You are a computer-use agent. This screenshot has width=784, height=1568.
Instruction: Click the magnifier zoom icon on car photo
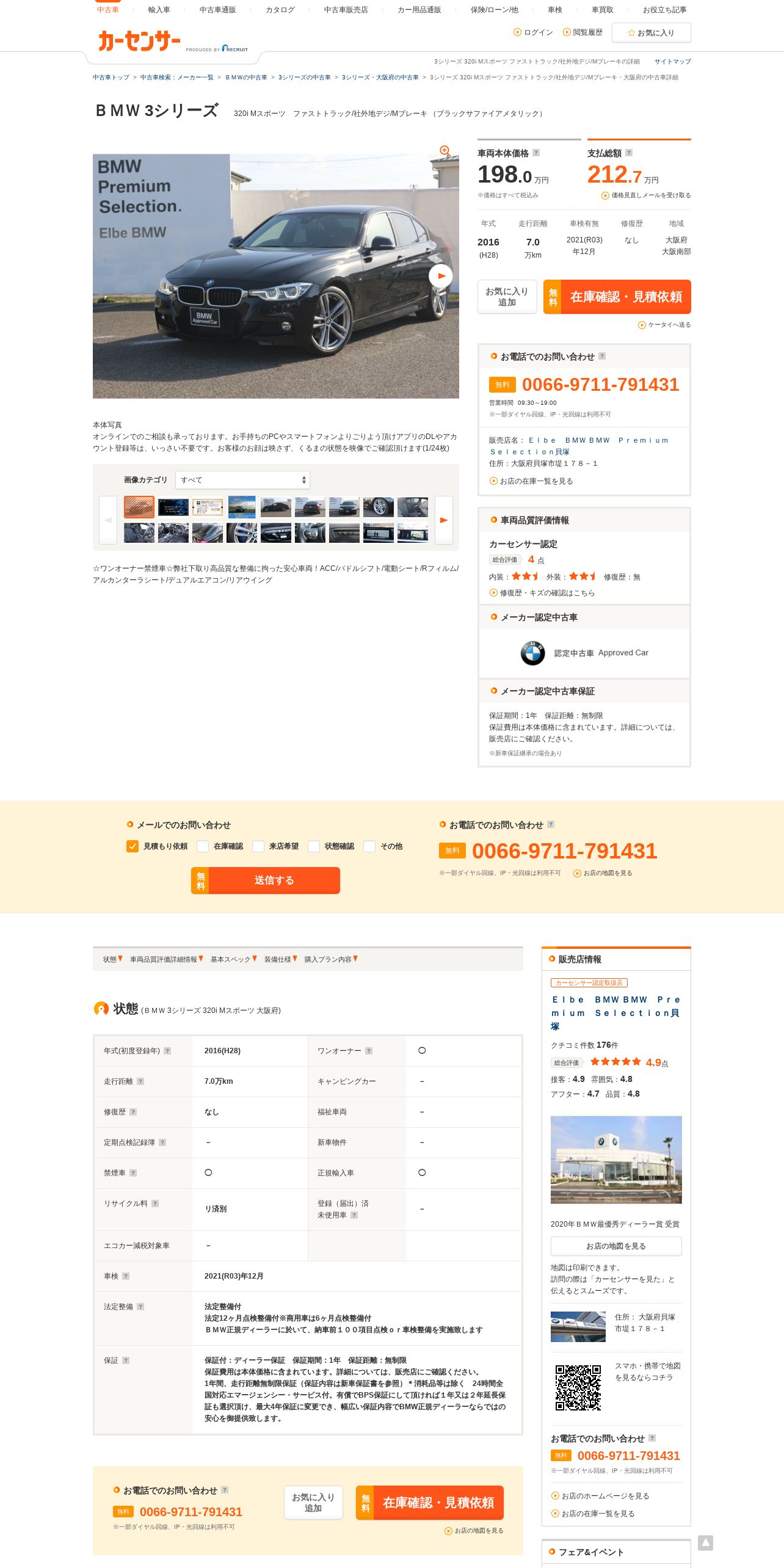tap(445, 151)
